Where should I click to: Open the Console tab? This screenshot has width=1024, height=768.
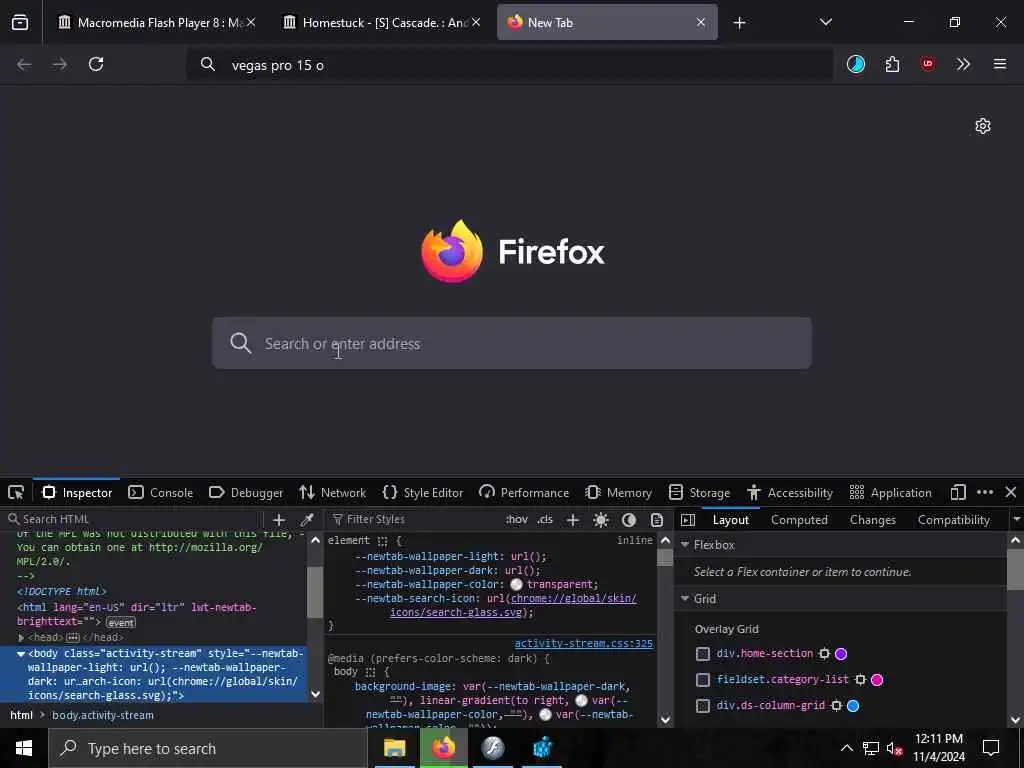[161, 492]
